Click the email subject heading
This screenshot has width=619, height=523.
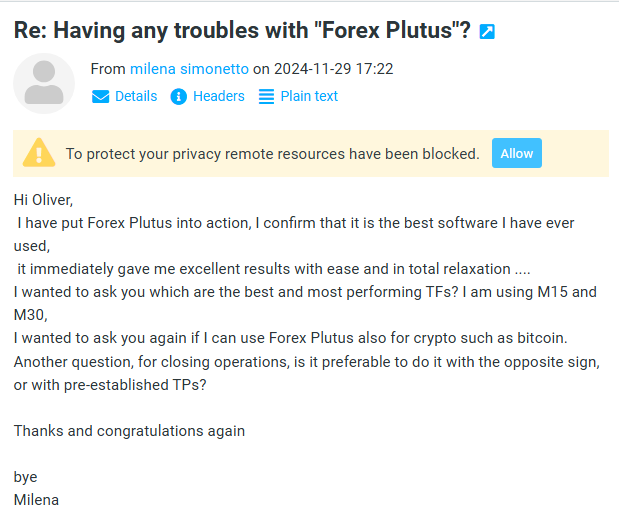pos(242,30)
